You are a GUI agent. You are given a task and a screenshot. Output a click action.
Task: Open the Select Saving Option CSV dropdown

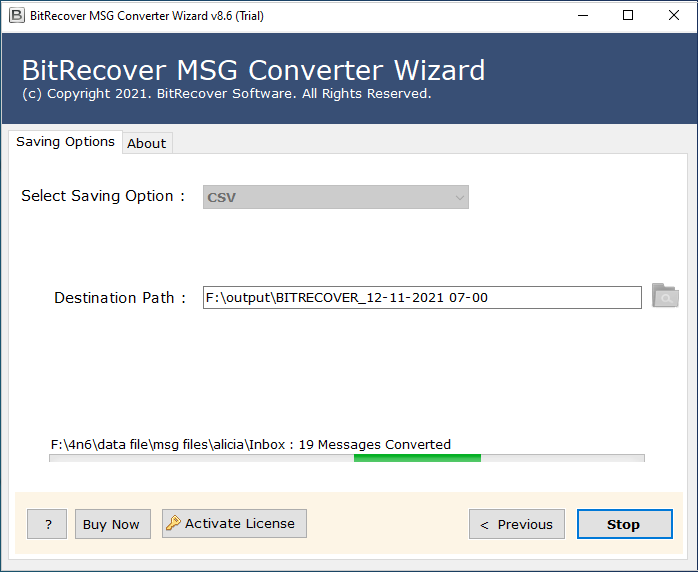[335, 197]
